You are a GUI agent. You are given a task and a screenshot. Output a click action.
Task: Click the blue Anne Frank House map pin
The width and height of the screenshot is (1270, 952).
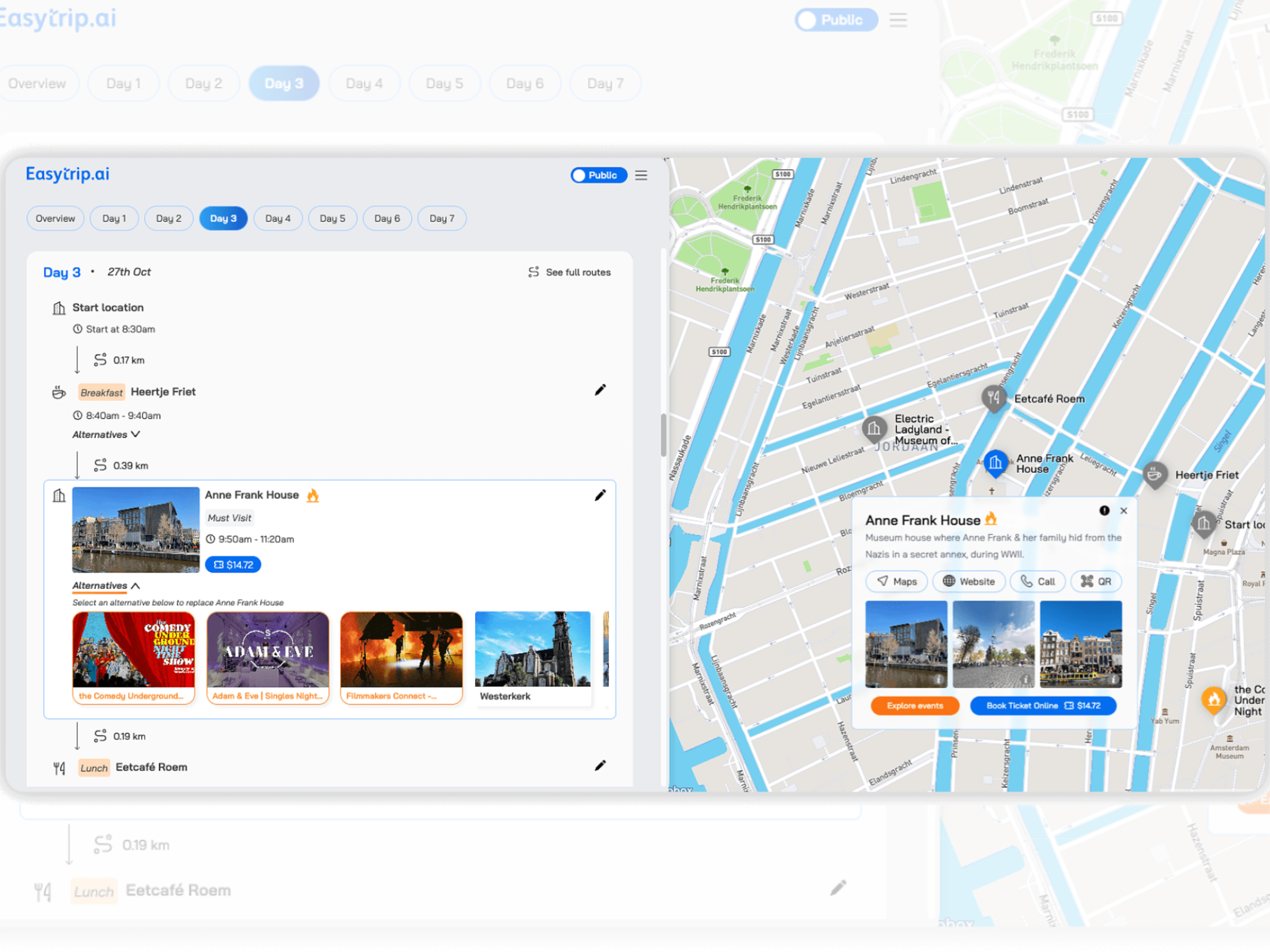tap(995, 463)
